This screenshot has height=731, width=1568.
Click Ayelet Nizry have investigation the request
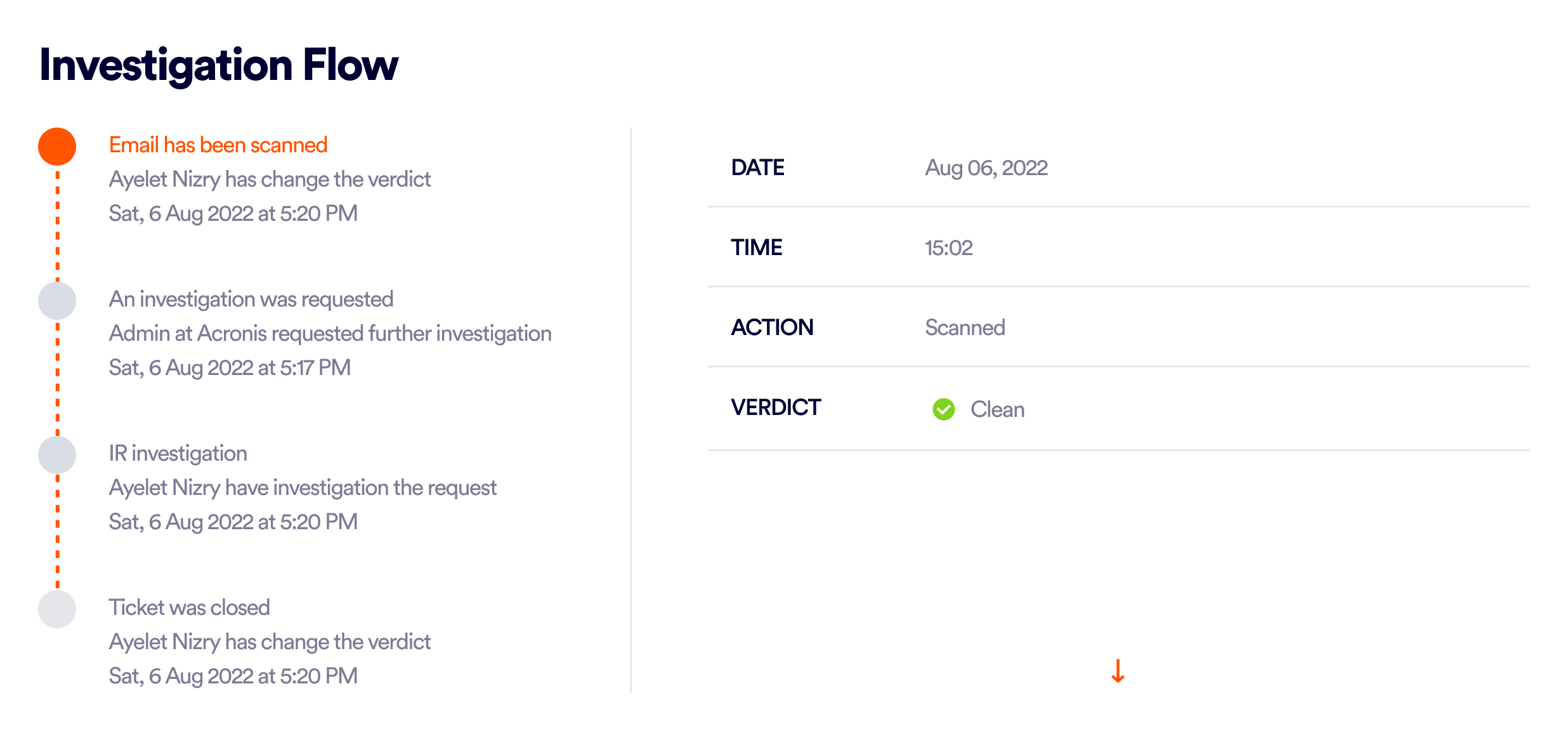[303, 488]
